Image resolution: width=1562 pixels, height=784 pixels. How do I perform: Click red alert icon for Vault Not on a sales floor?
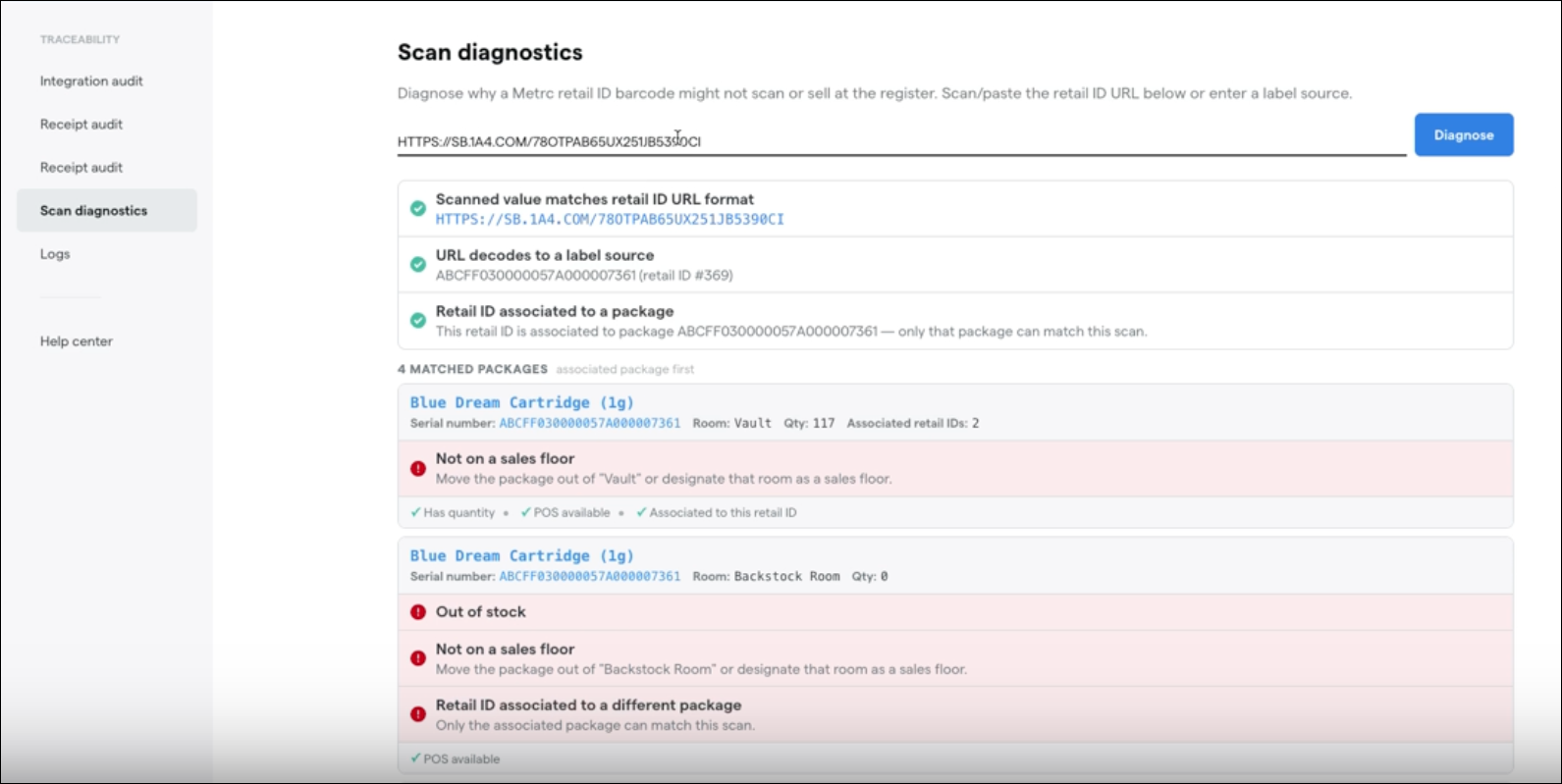(418, 469)
